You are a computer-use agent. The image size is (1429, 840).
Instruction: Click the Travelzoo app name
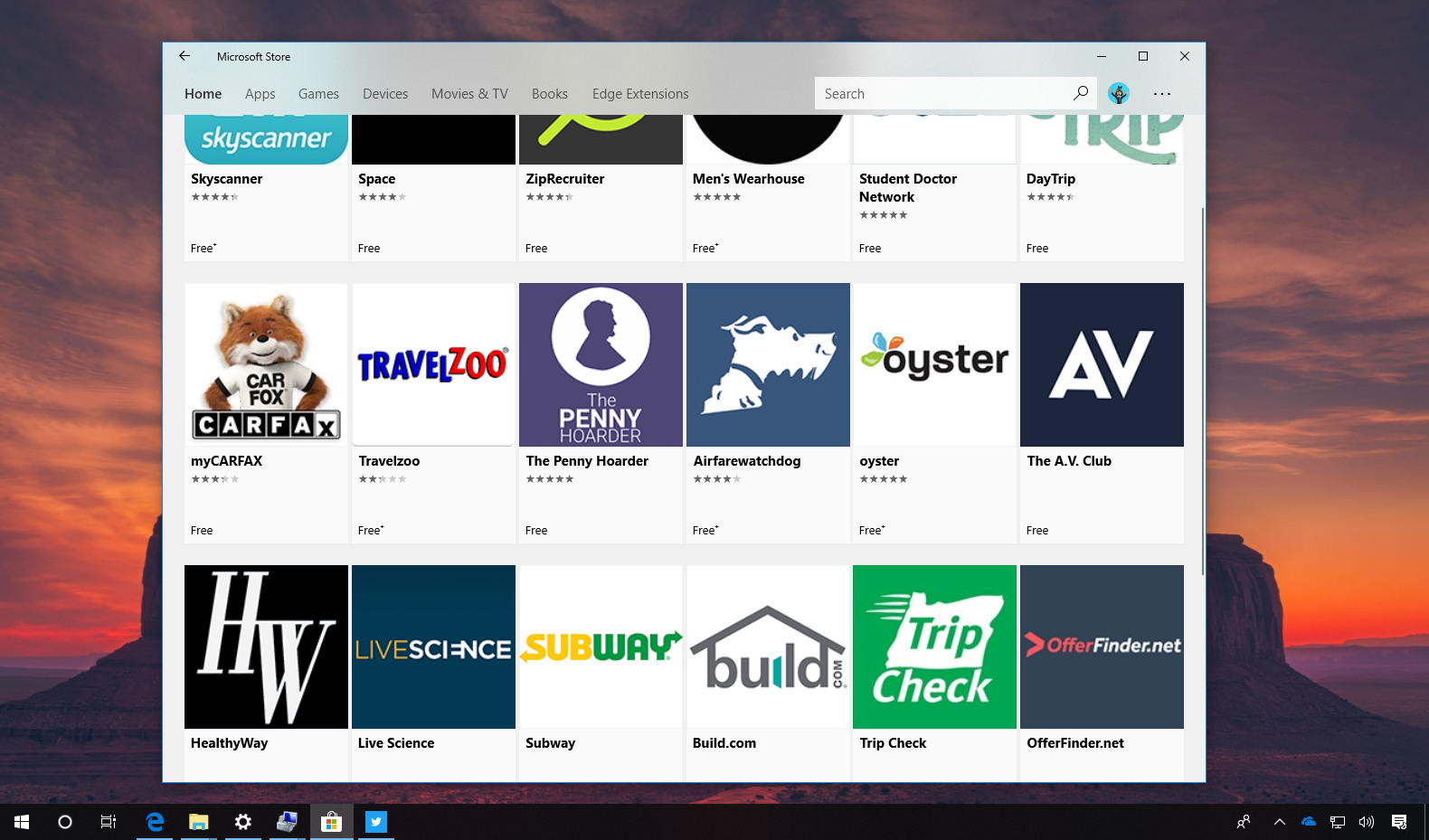click(389, 461)
